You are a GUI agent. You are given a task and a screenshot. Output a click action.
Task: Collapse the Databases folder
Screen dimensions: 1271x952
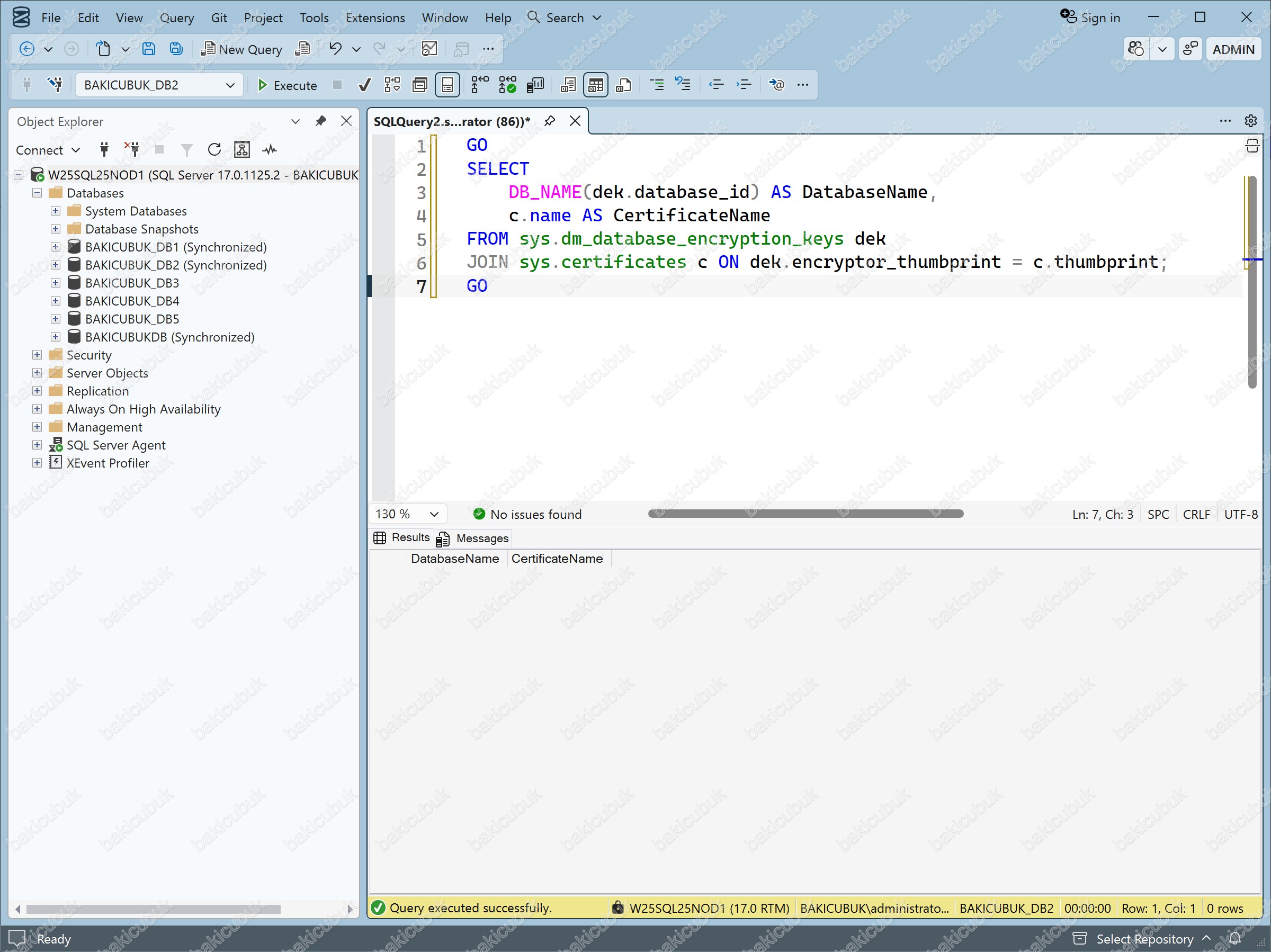(37, 193)
